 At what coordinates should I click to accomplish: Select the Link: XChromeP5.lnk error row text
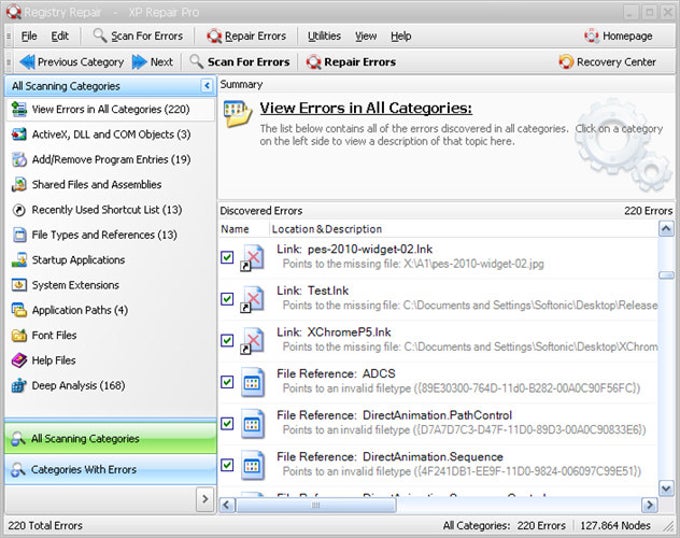tap(334, 332)
